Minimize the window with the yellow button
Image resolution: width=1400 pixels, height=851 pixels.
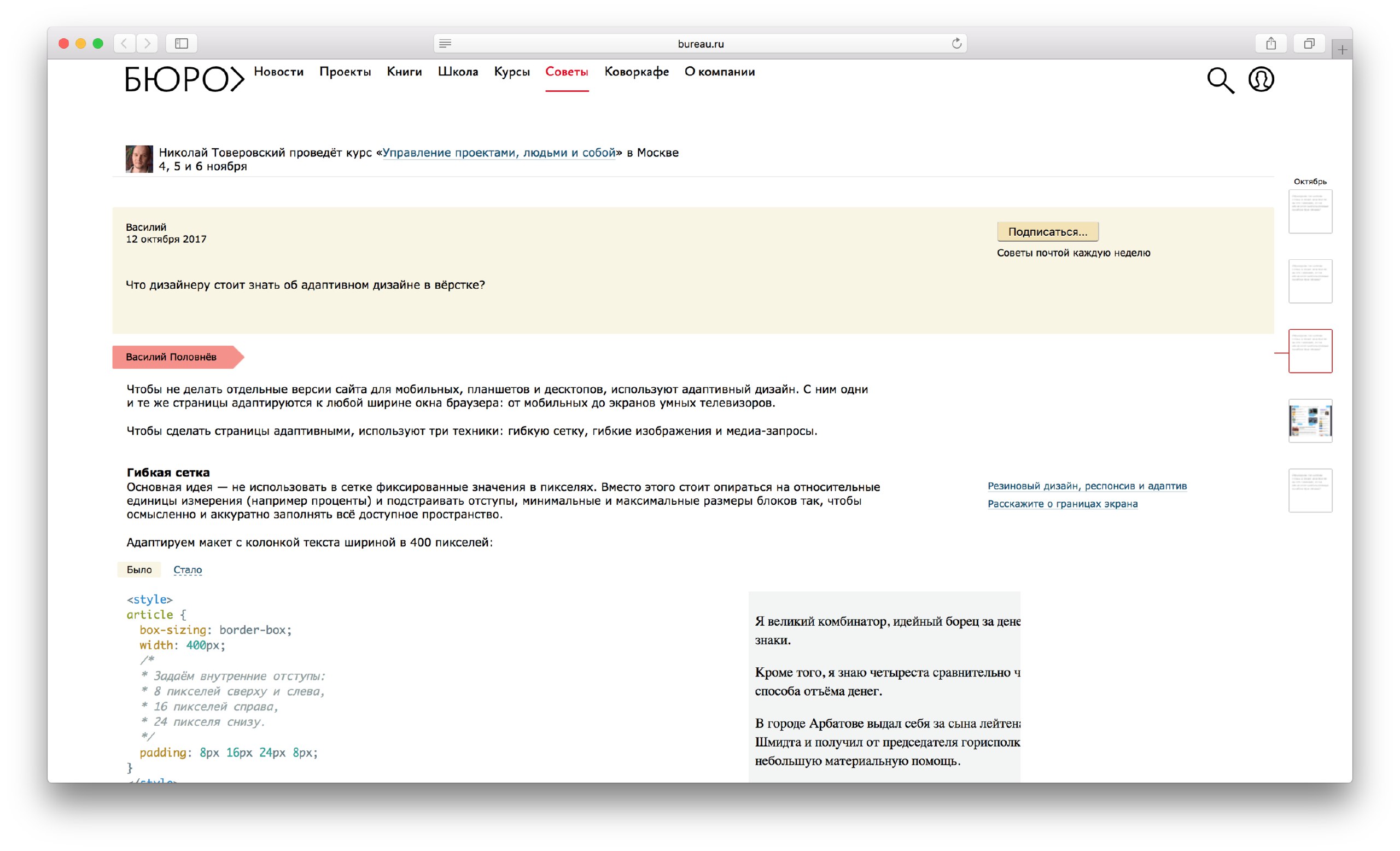point(81,43)
